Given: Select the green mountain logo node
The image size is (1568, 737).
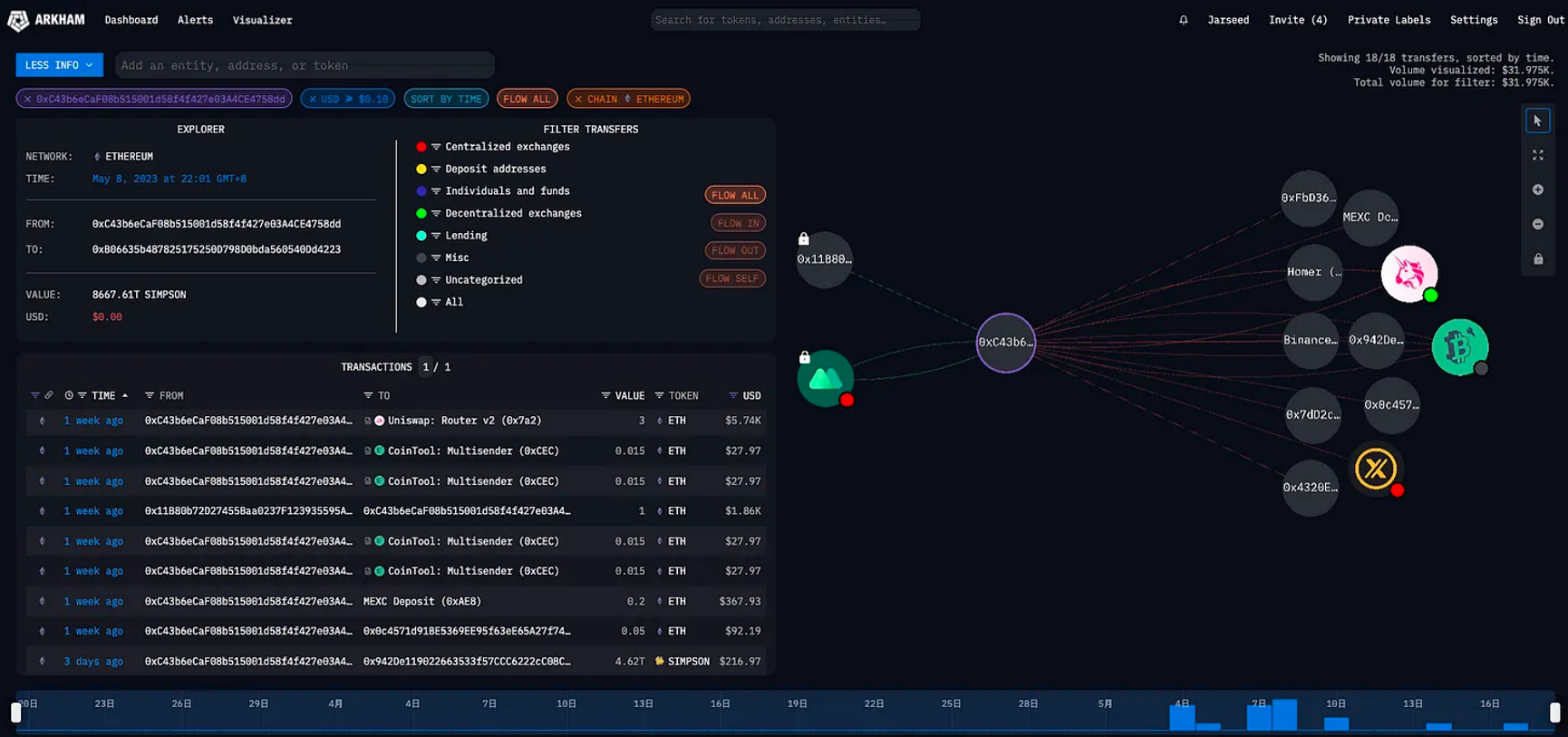Looking at the screenshot, I should click(x=825, y=378).
